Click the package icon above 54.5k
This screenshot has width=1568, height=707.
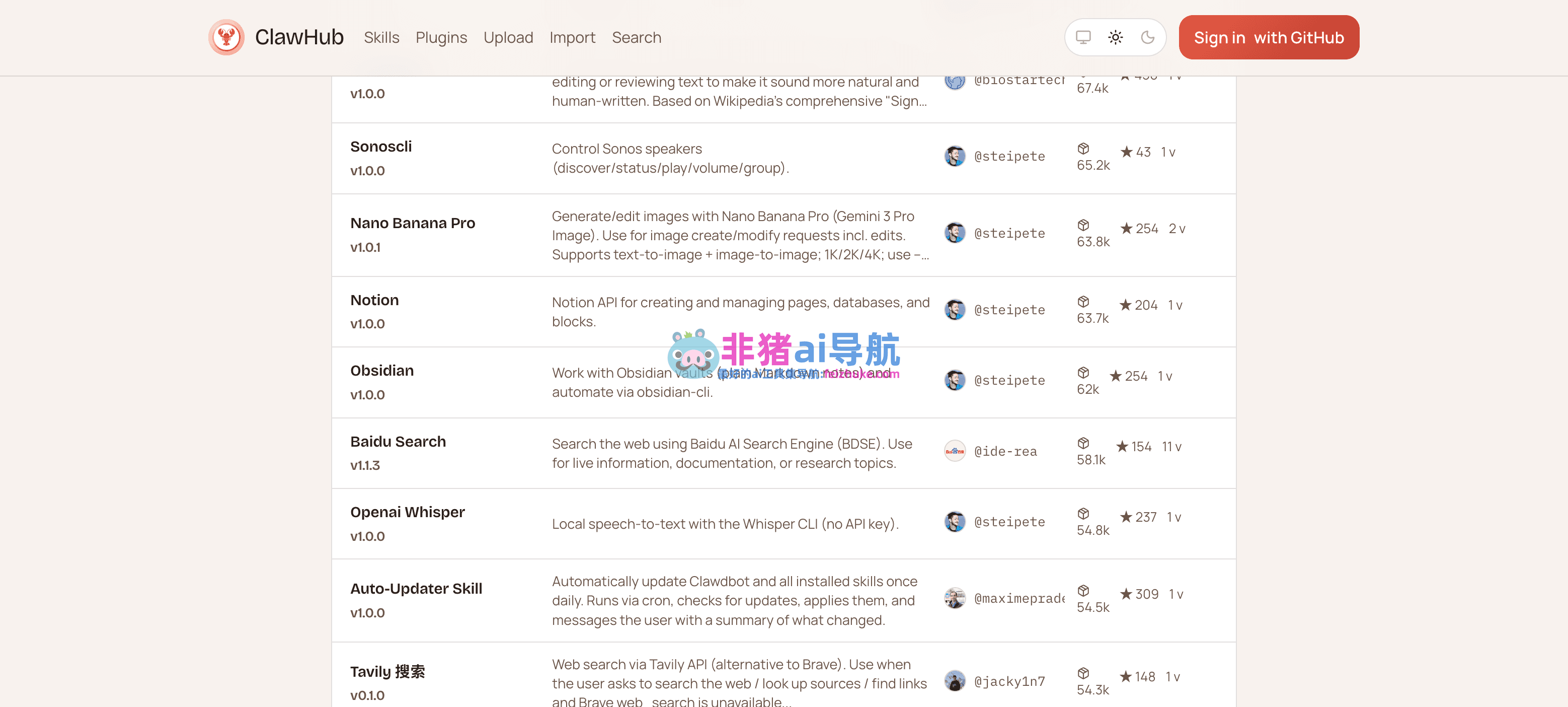pyautogui.click(x=1083, y=591)
